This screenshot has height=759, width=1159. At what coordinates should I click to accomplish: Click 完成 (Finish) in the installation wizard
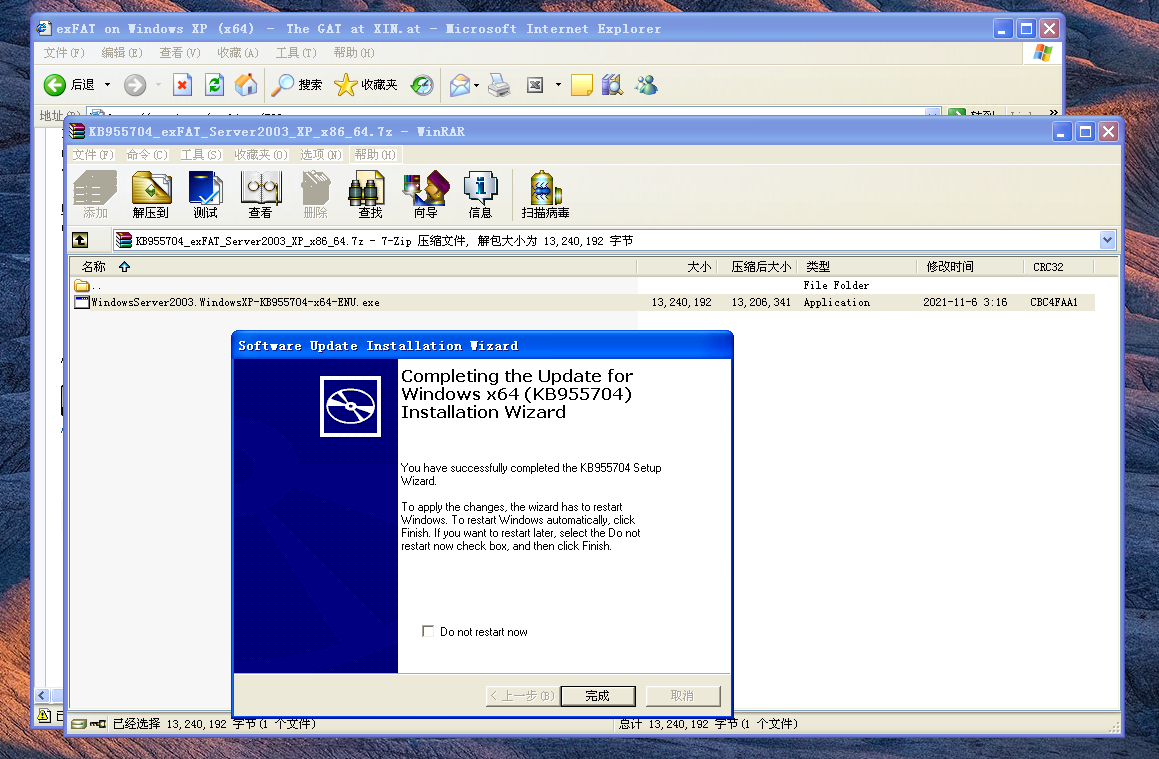click(x=597, y=695)
